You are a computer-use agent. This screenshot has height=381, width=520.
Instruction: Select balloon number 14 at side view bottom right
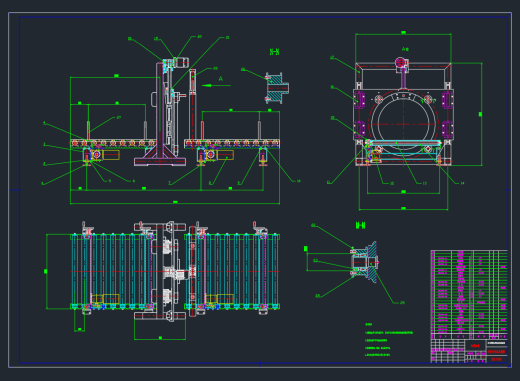462,183
